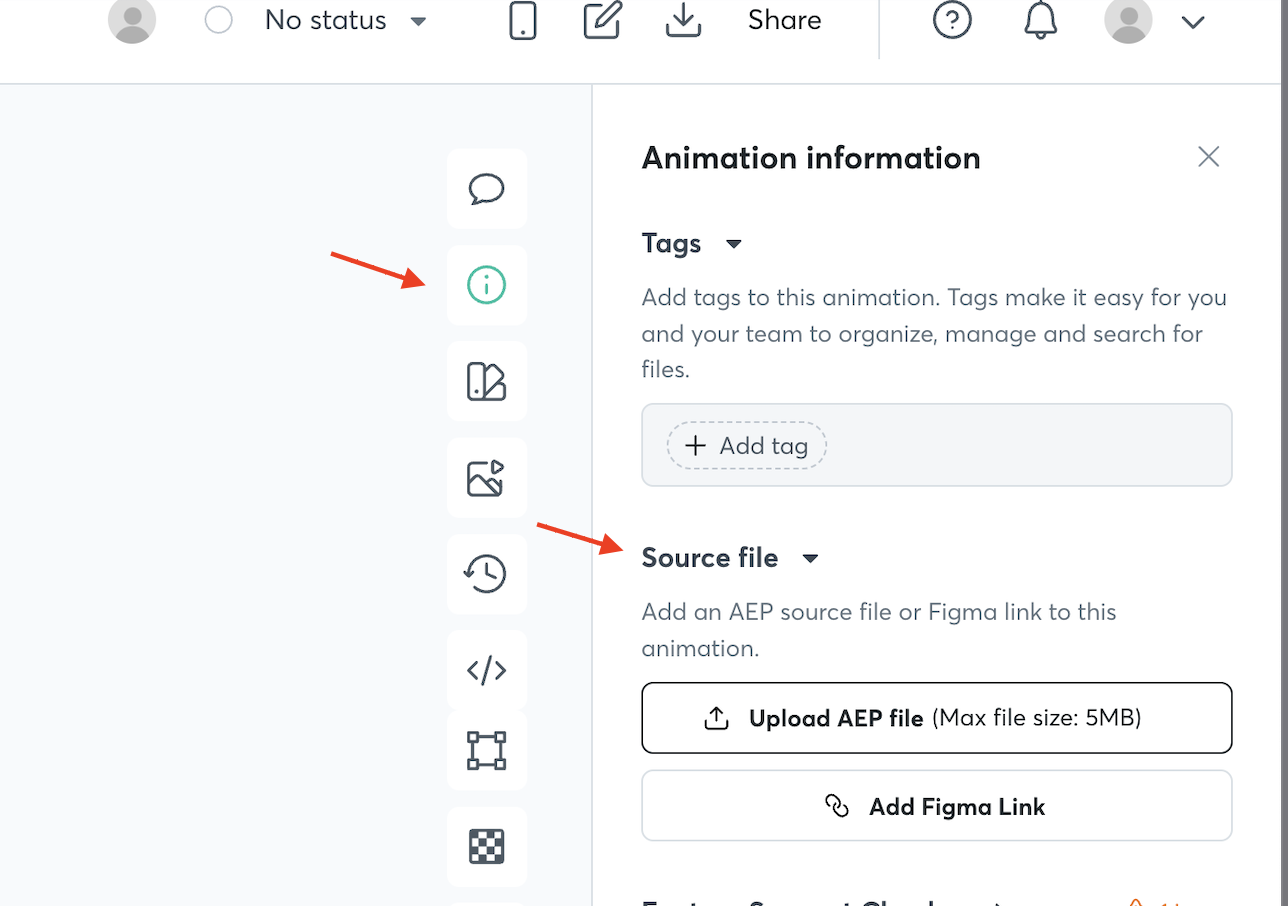Viewport: 1288px width, 906px height.
Task: Open the color palette editor icon
Action: coord(486,381)
